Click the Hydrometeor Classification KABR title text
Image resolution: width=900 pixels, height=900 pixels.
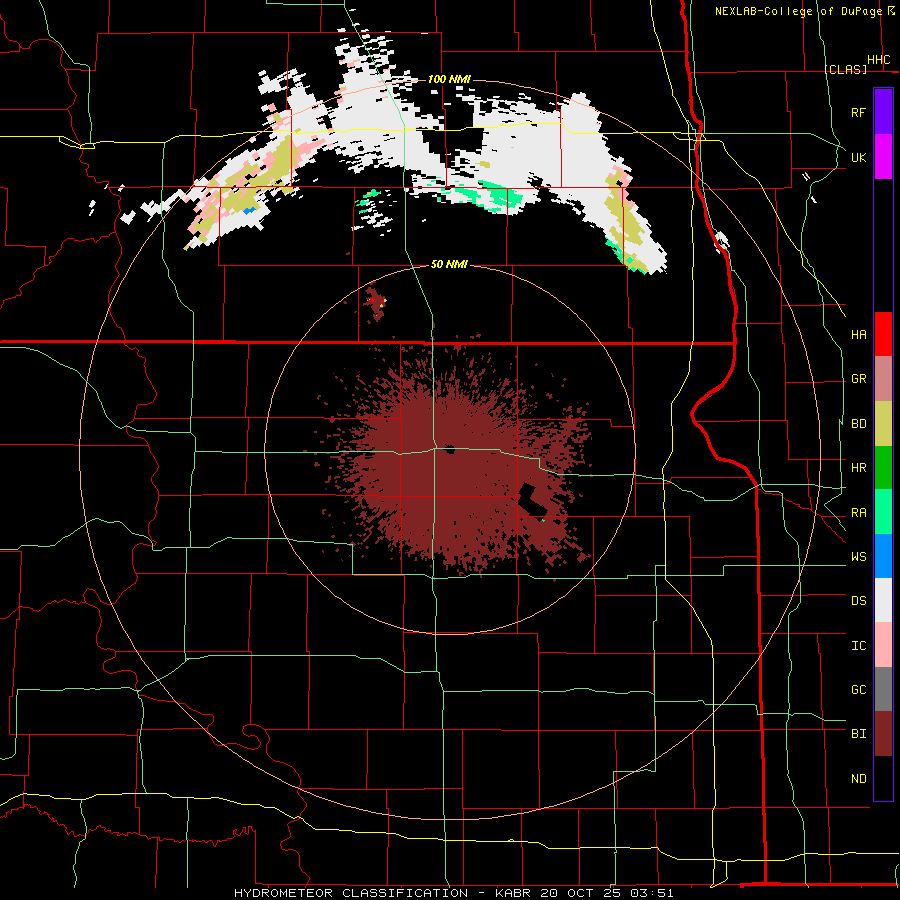[x=453, y=893]
